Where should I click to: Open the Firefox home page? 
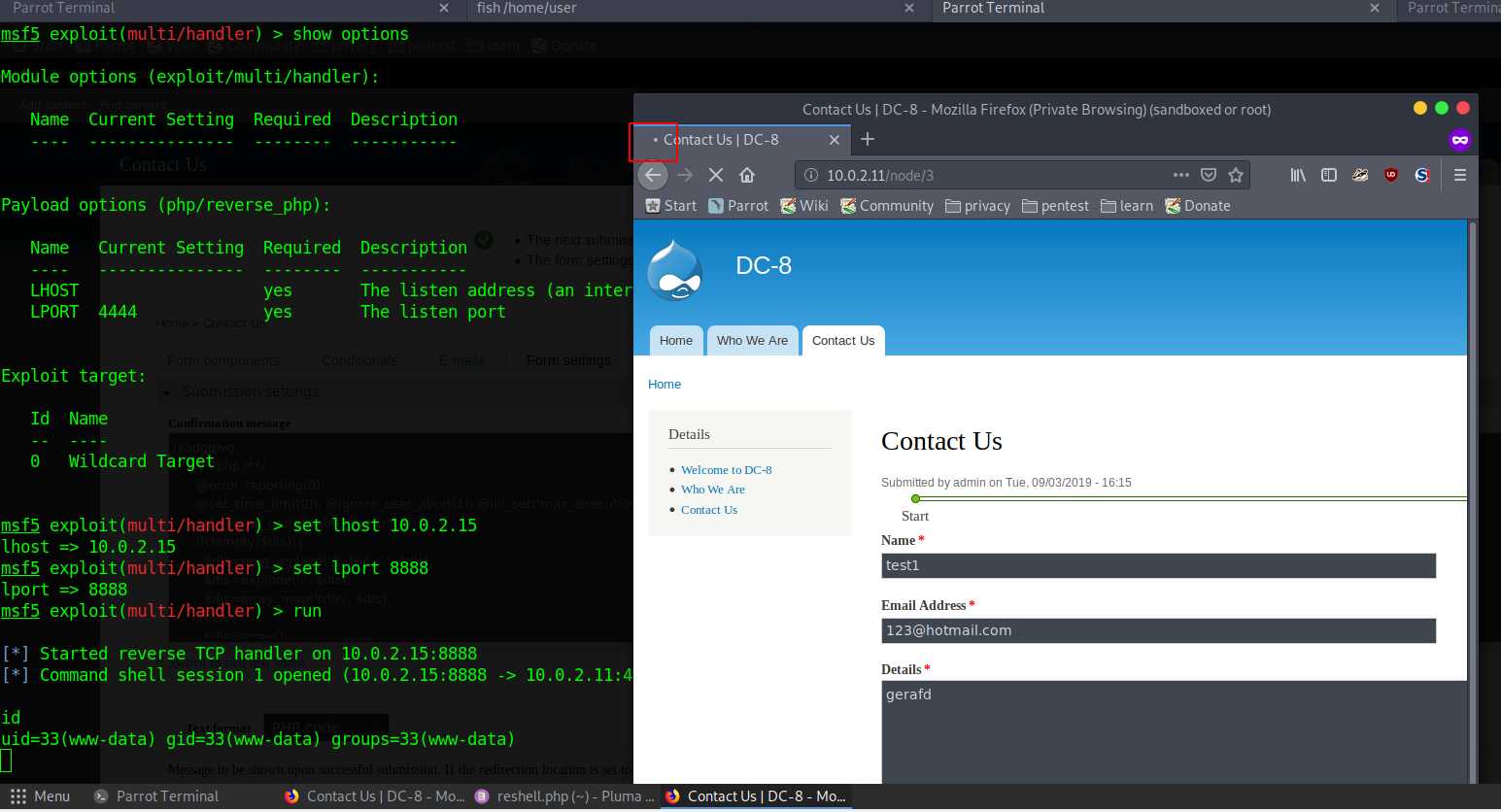tap(747, 175)
